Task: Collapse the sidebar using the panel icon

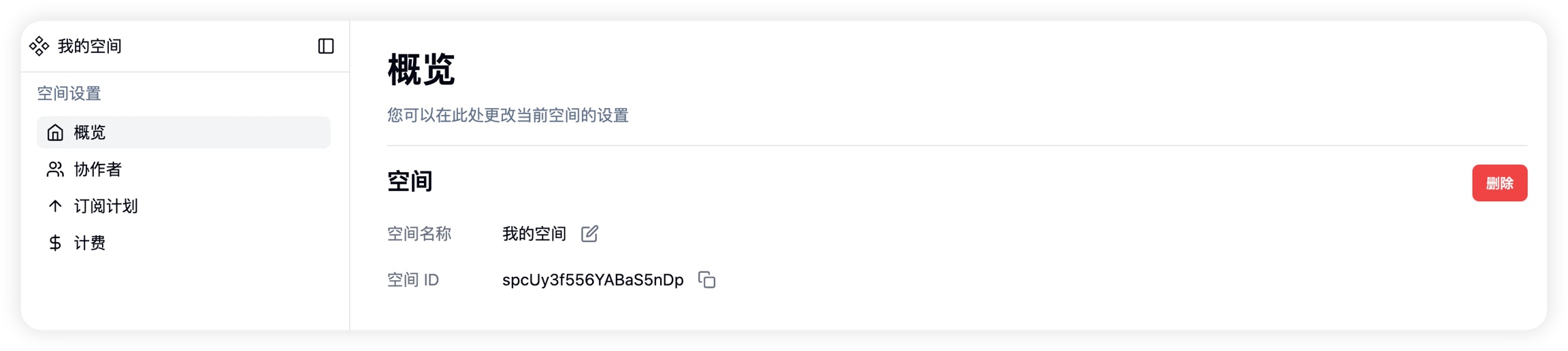Action: pyautogui.click(x=326, y=46)
